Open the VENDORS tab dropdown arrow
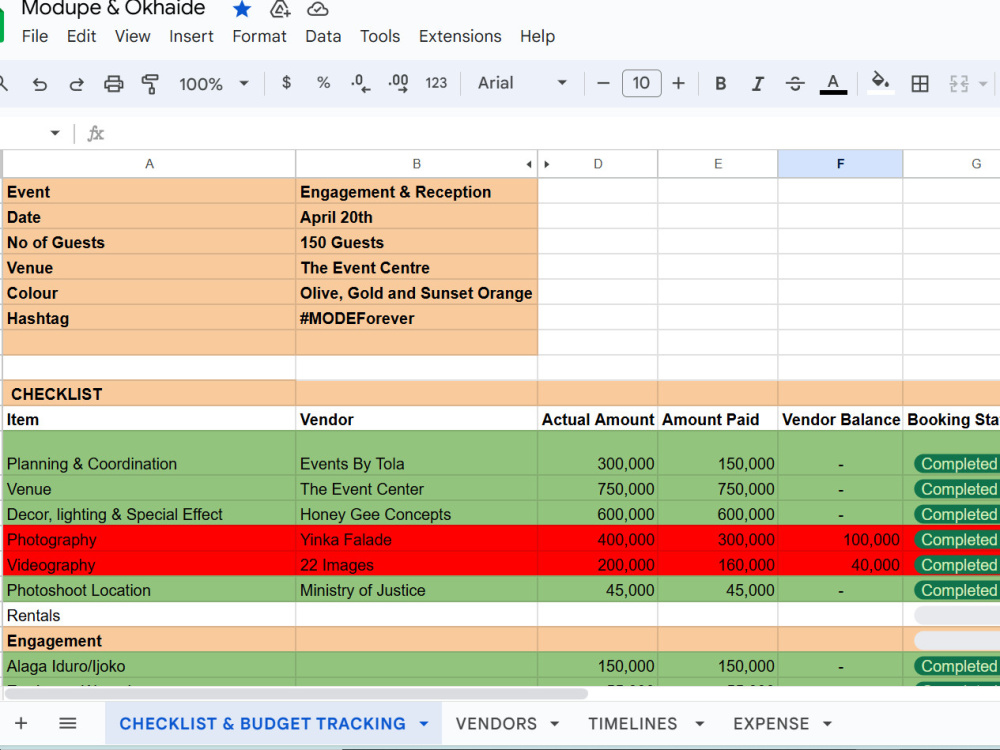Image resolution: width=1000 pixels, height=750 pixels. pyautogui.click(x=554, y=723)
